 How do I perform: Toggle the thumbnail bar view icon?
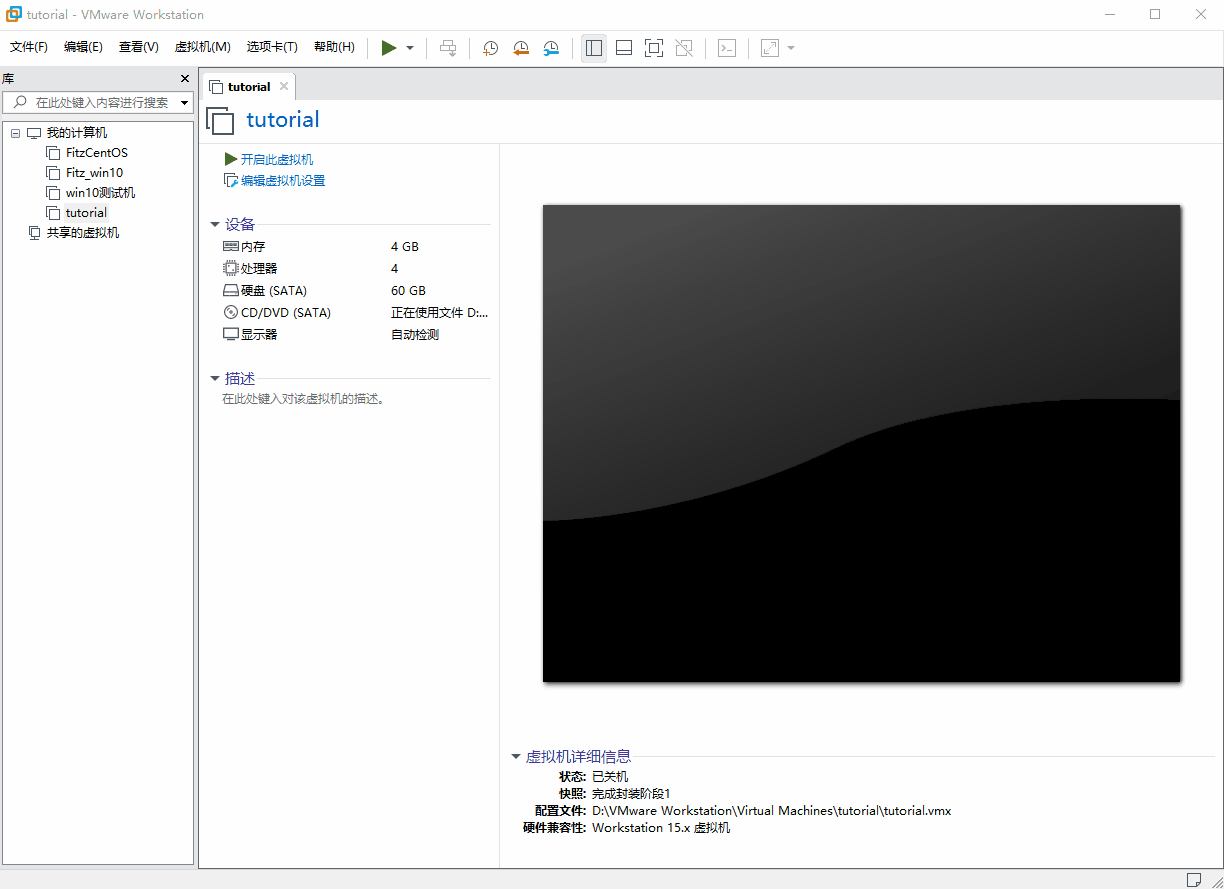click(624, 48)
